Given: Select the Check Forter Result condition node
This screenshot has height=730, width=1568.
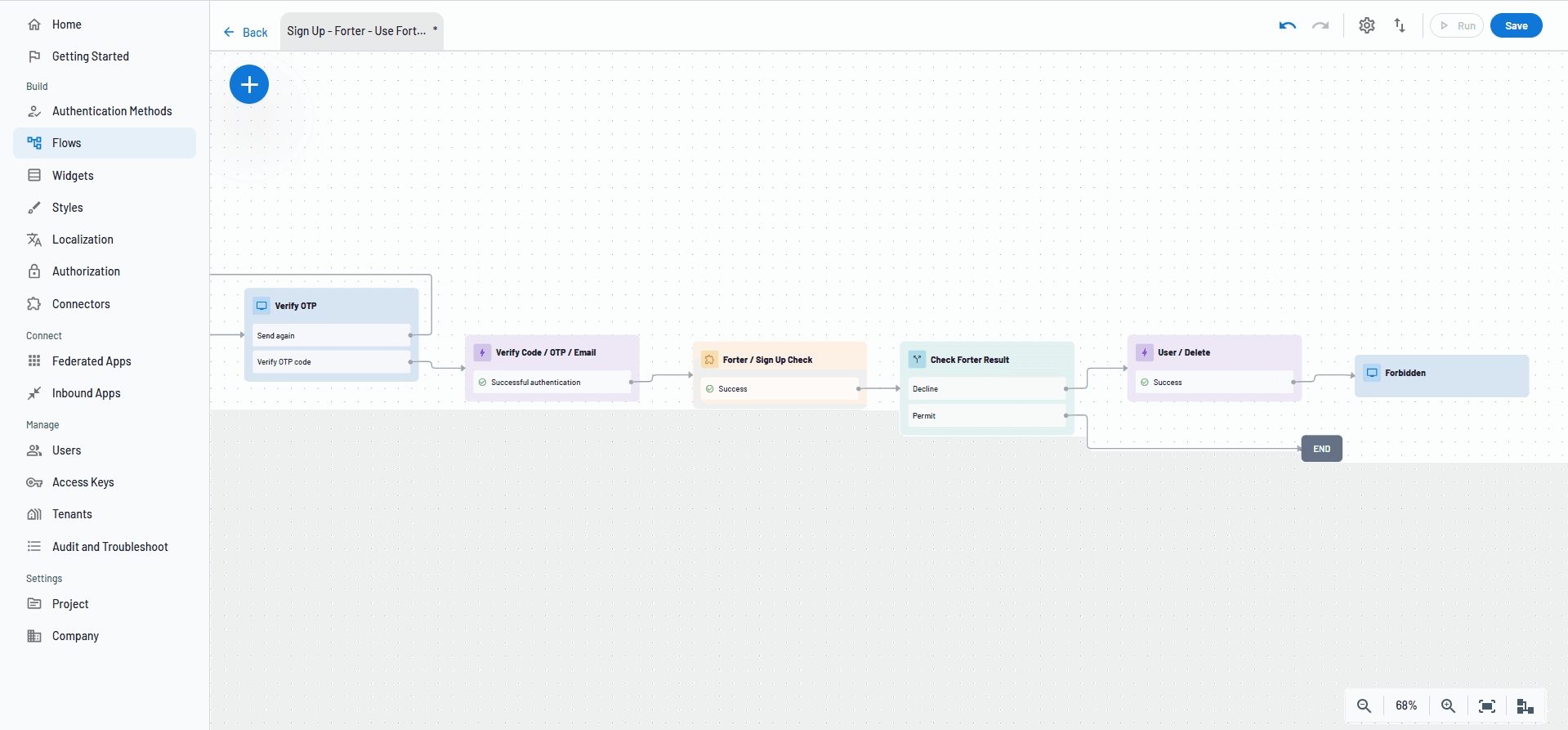Looking at the screenshot, I should pos(969,360).
